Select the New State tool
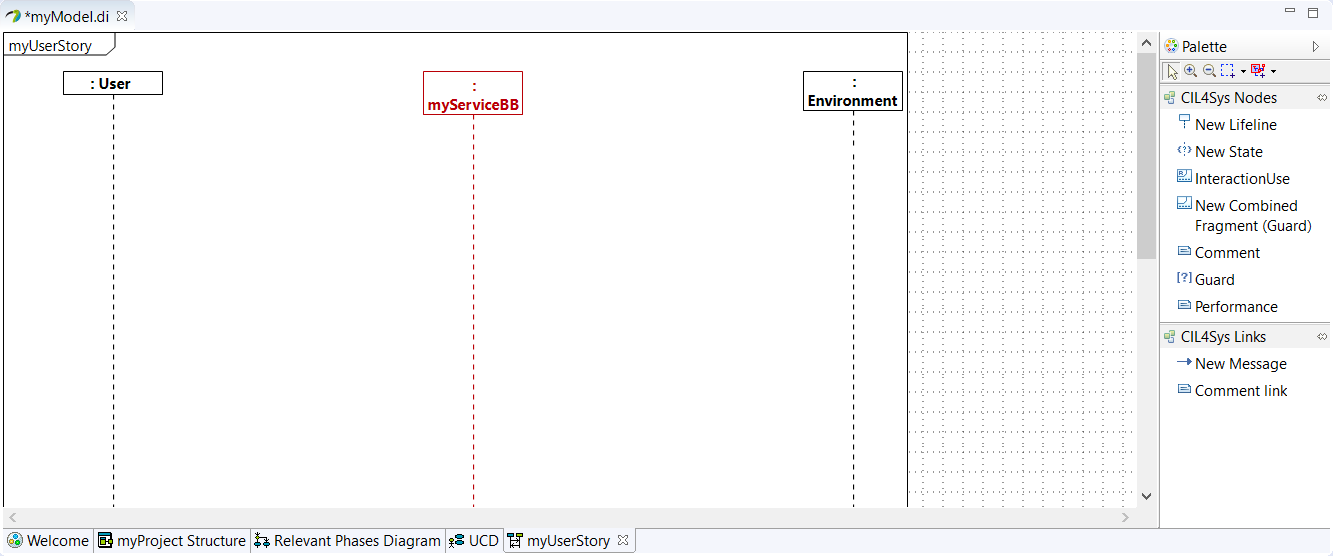This screenshot has width=1333, height=556. [1219, 152]
